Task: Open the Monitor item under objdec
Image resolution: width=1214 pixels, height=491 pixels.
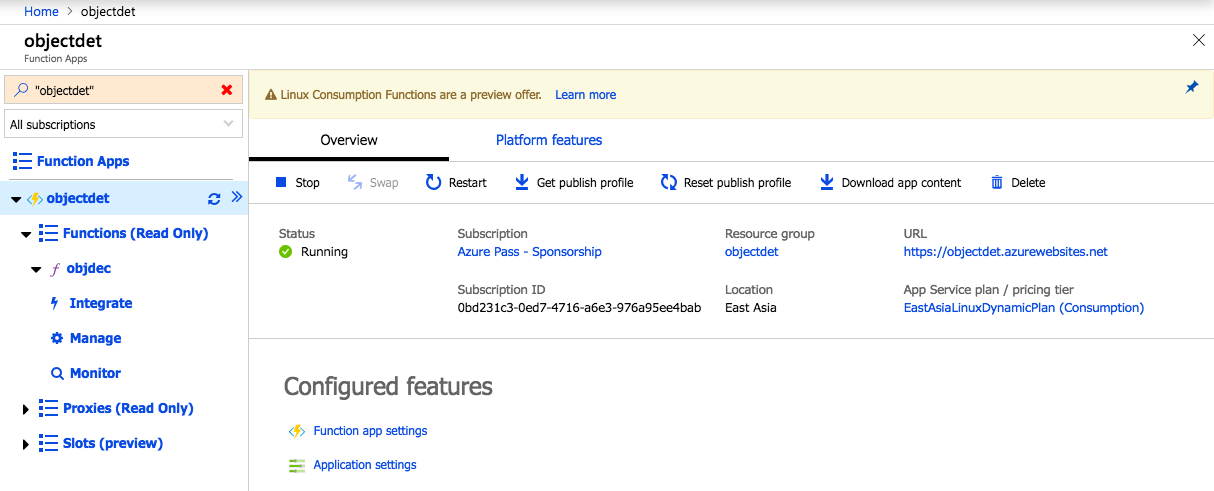Action: click(95, 373)
